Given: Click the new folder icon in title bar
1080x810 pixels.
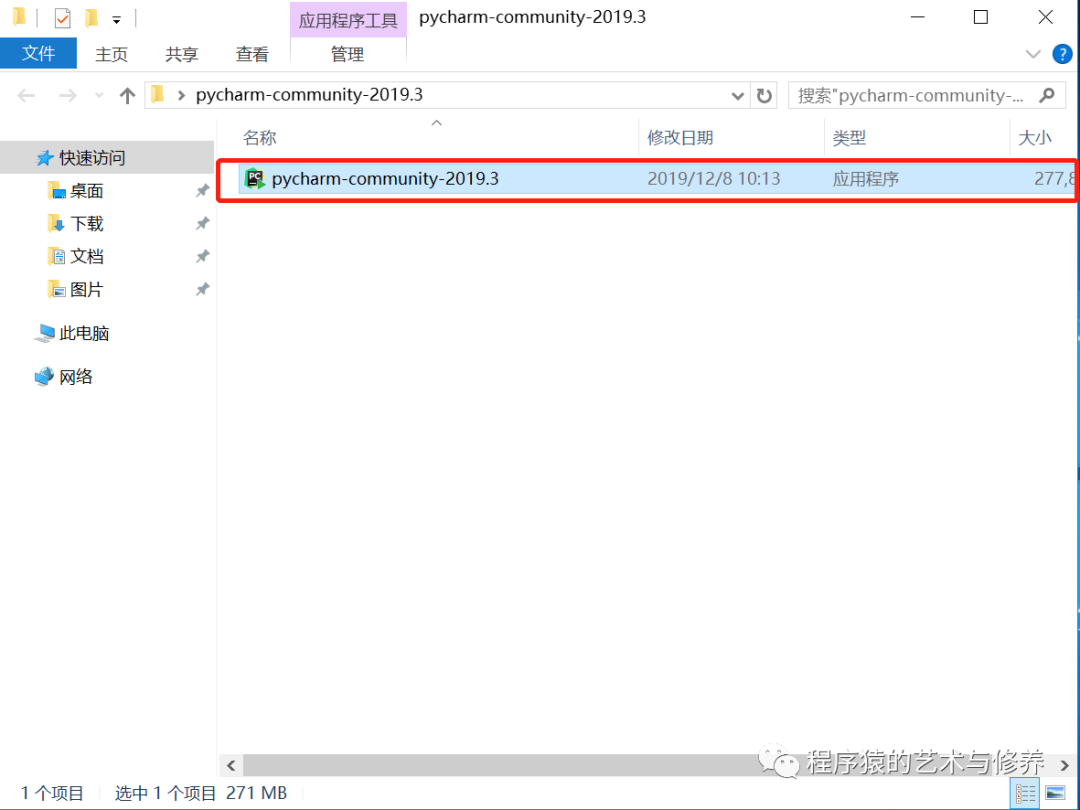Looking at the screenshot, I should pos(91,18).
